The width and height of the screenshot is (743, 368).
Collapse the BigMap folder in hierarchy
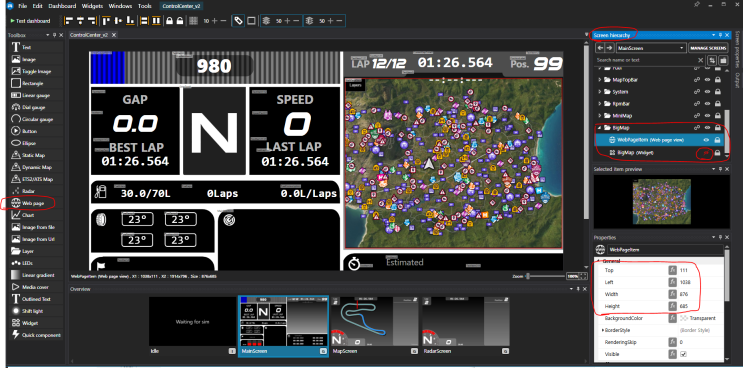coord(599,128)
